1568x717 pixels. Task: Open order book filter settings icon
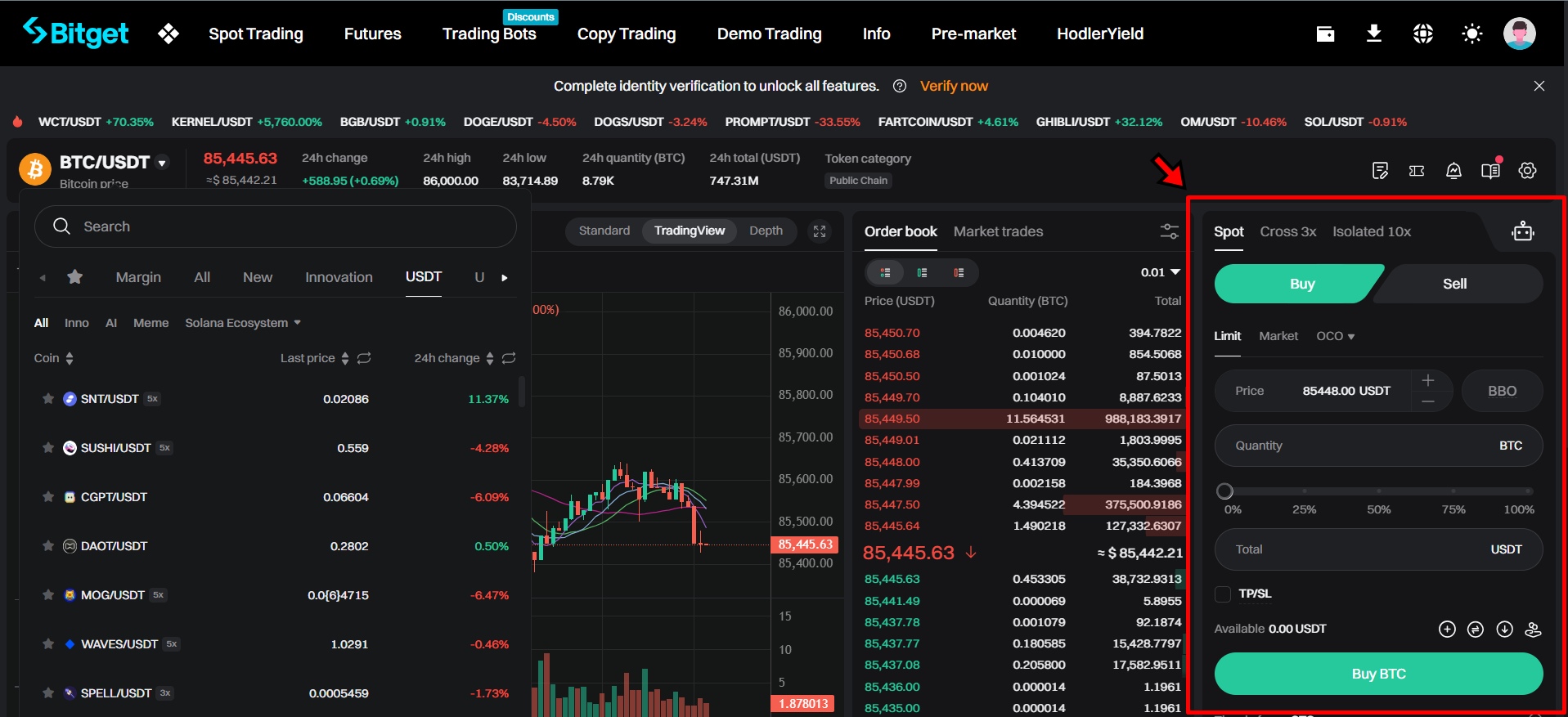pyautogui.click(x=1170, y=231)
